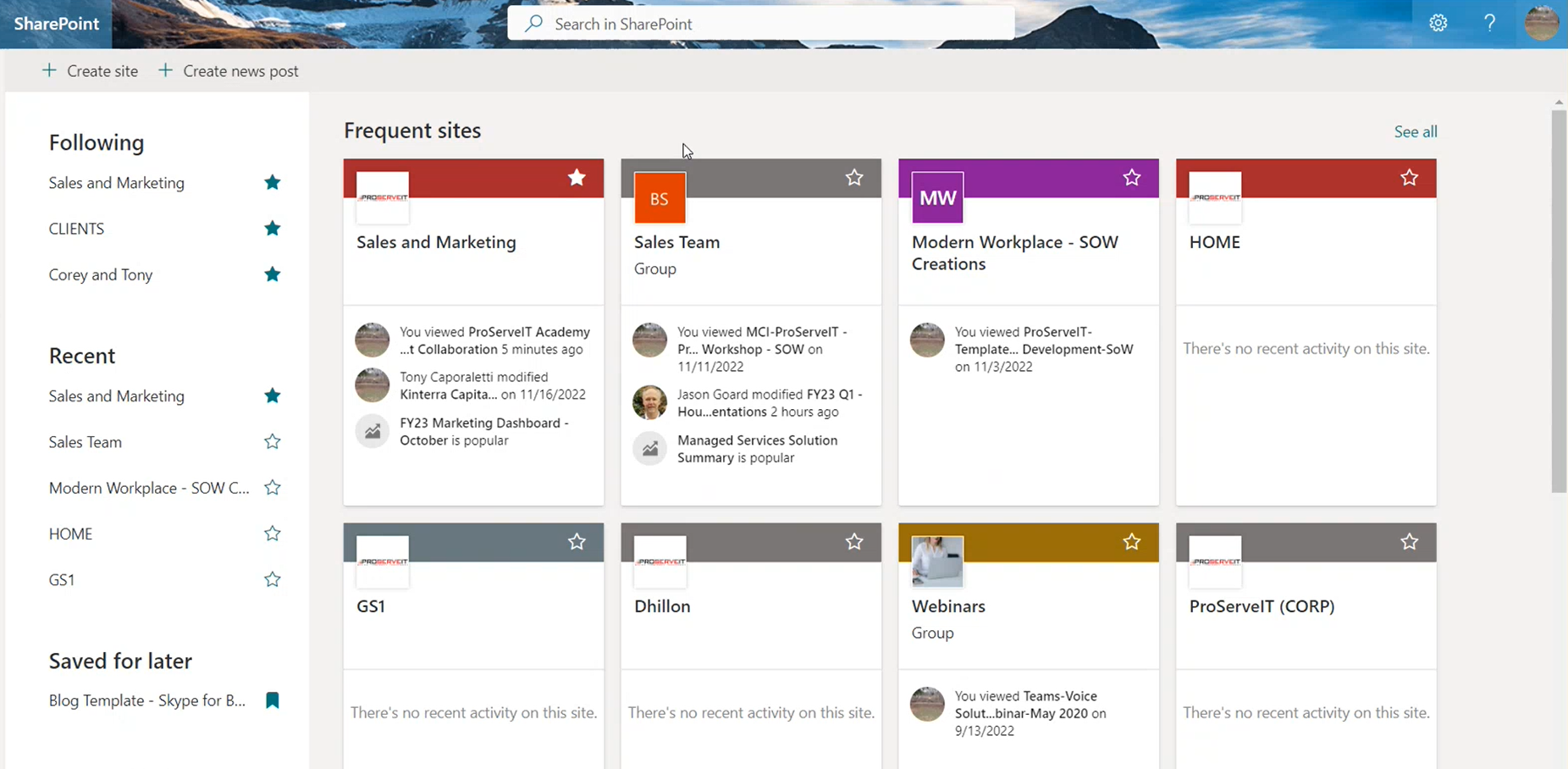Image resolution: width=1568 pixels, height=769 pixels.
Task: Click the avatar next to Tony Caporaletti modified
Action: pyautogui.click(x=372, y=385)
